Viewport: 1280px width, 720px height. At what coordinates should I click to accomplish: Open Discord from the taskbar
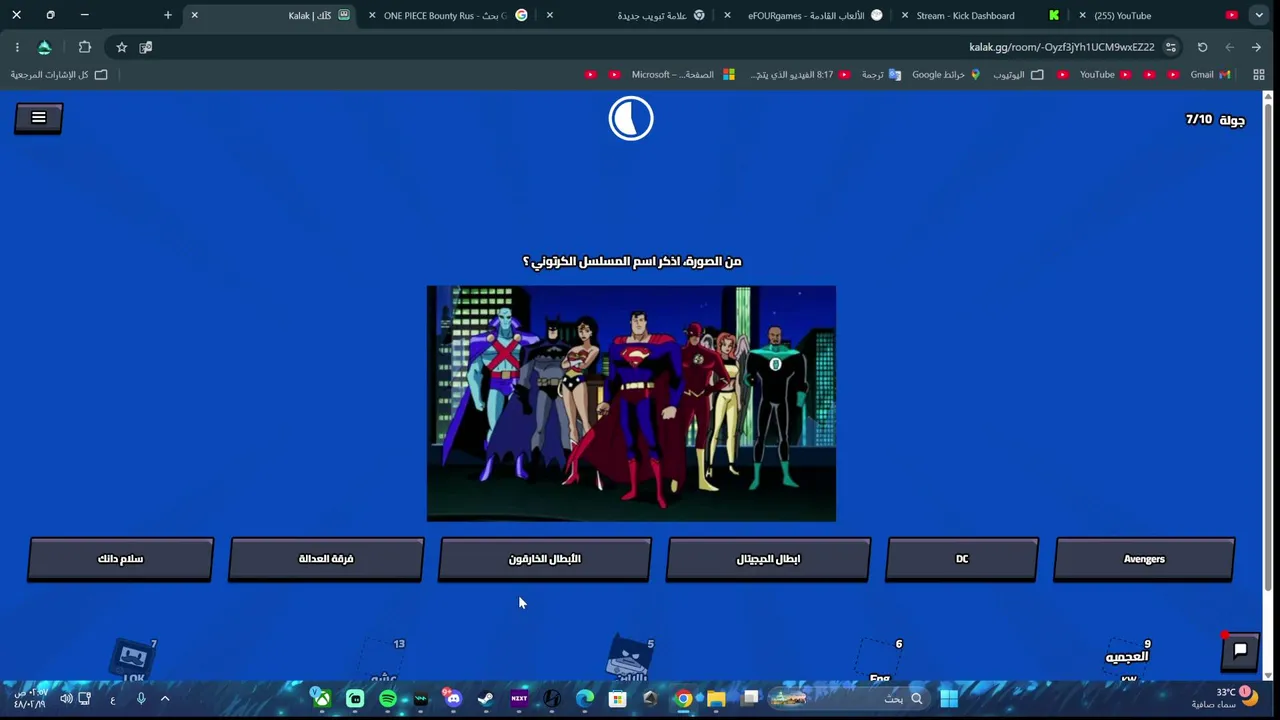pos(453,698)
